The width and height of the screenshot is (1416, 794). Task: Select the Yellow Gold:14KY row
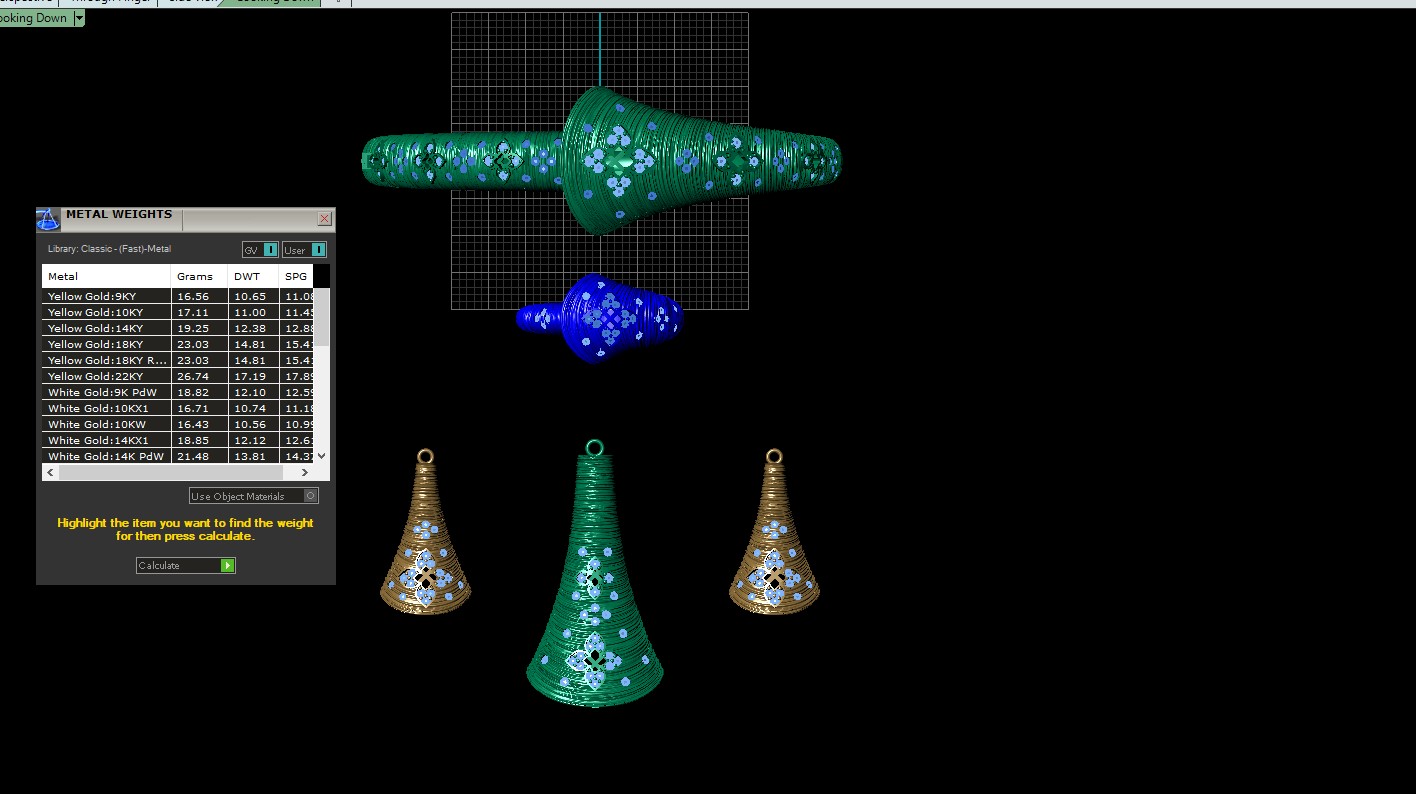tap(178, 328)
